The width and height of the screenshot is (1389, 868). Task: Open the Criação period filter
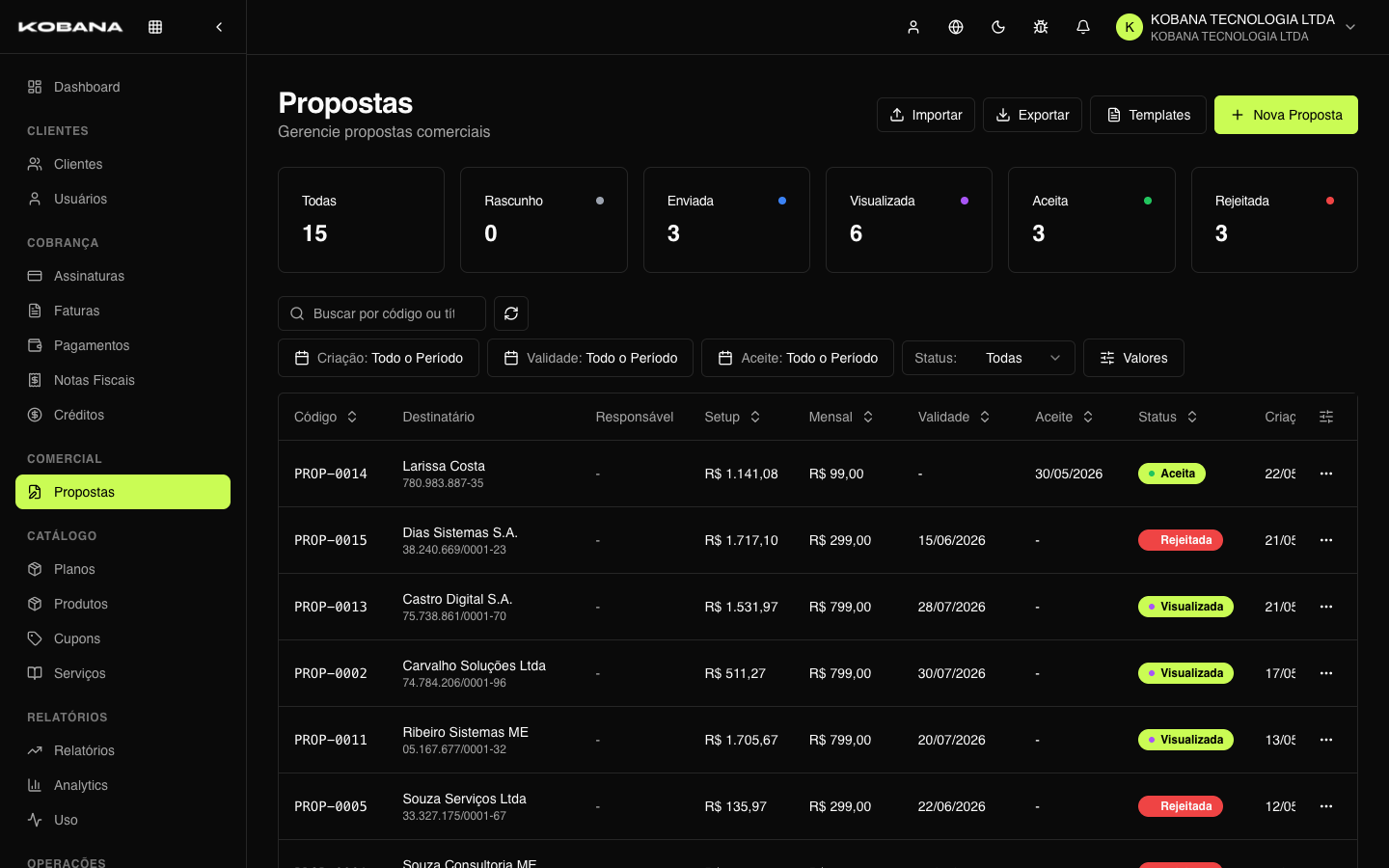378,358
